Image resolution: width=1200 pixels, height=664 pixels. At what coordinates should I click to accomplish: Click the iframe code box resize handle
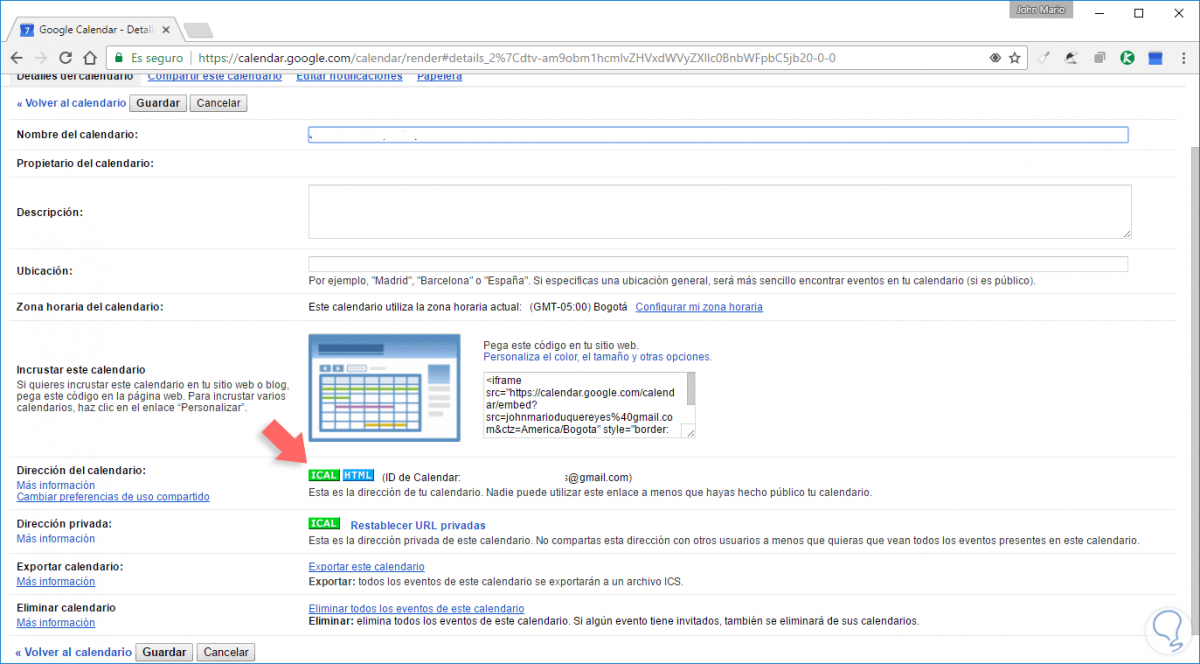click(x=689, y=431)
